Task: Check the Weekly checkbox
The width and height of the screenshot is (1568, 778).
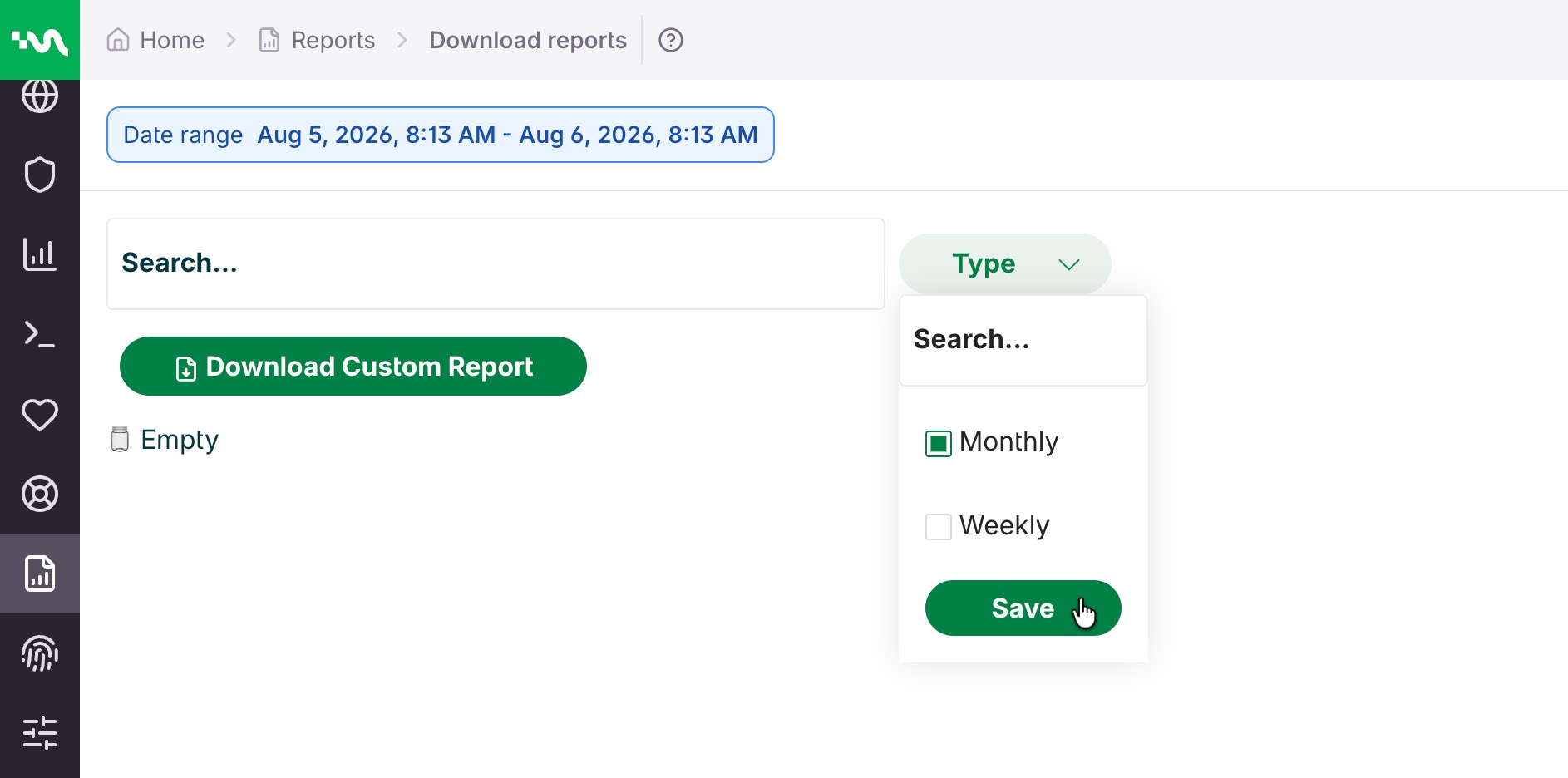Action: [x=939, y=526]
